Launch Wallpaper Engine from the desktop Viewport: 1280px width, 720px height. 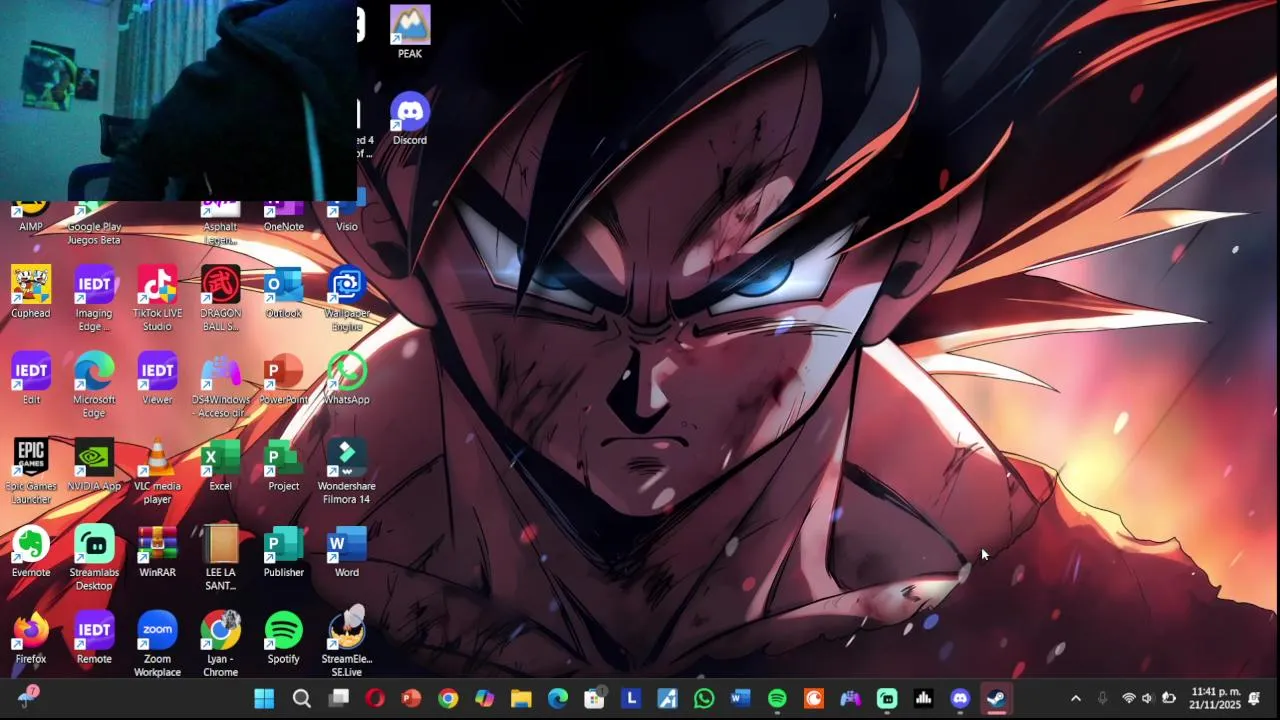point(347,297)
